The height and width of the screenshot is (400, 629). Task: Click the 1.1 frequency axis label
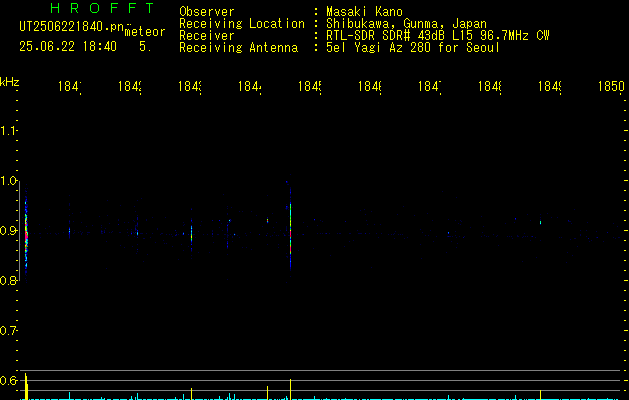tap(8, 131)
